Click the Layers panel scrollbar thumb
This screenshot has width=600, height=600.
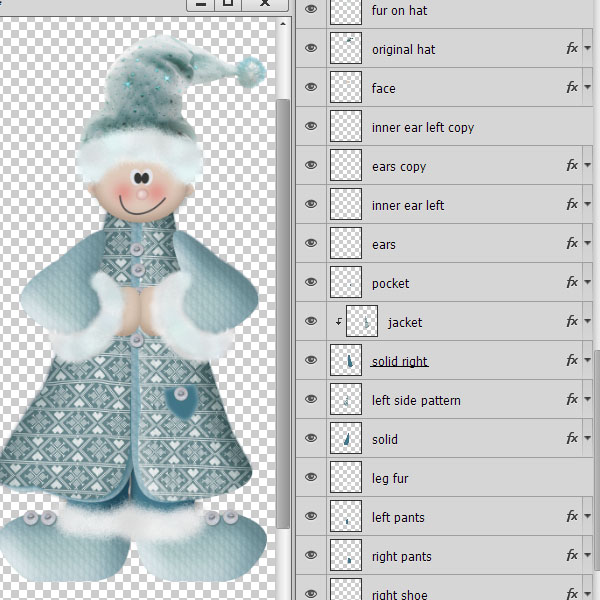coord(597,459)
